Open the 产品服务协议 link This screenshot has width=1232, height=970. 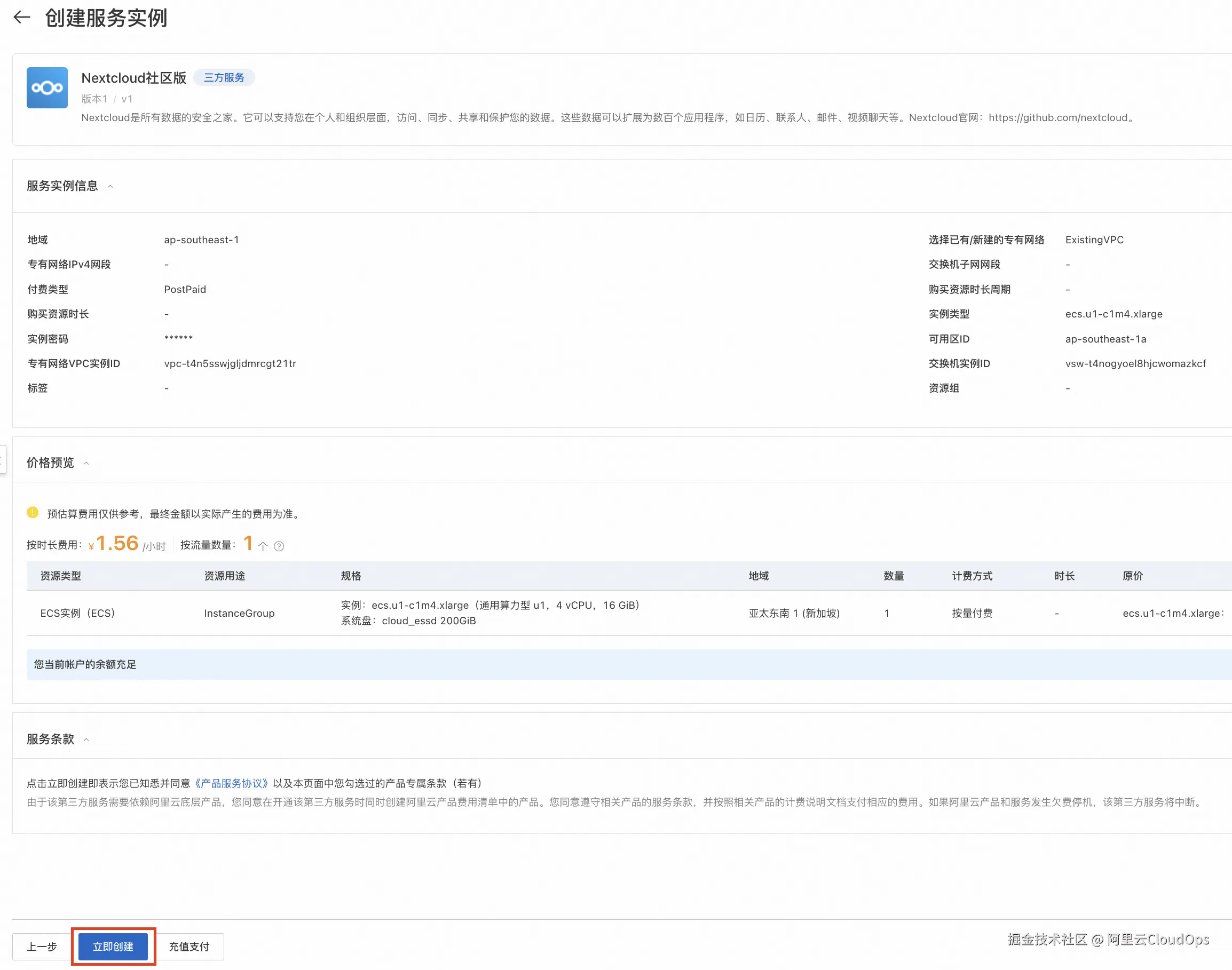click(x=231, y=783)
